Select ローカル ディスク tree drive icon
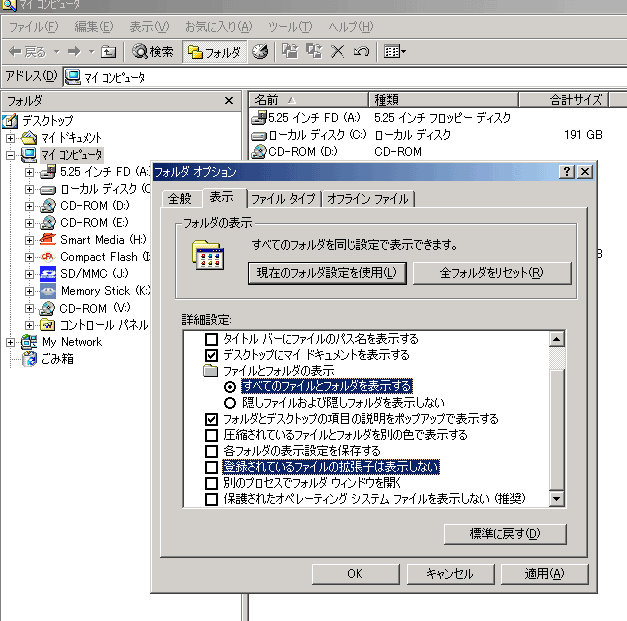This screenshot has width=627, height=621. [48, 190]
